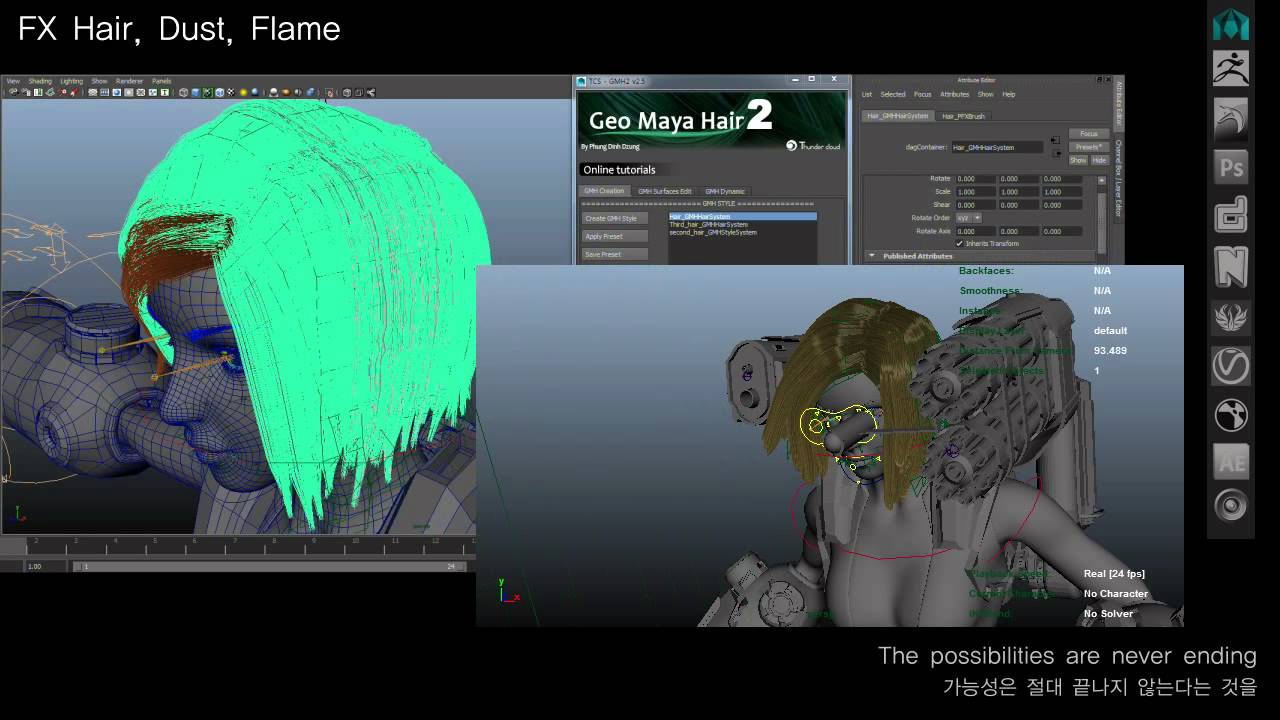Open the Attribute Editor Help menu
The image size is (1280, 720).
[x=1009, y=94]
